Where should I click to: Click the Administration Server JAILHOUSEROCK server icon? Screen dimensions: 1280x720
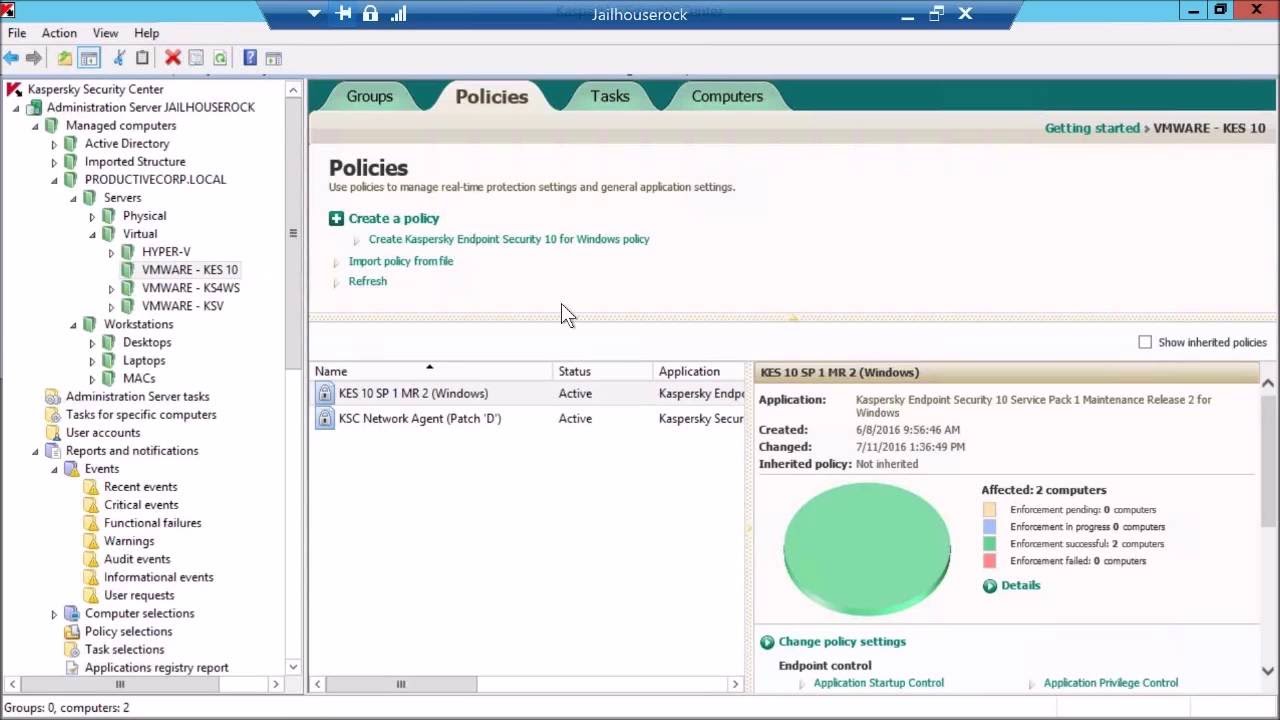point(35,107)
